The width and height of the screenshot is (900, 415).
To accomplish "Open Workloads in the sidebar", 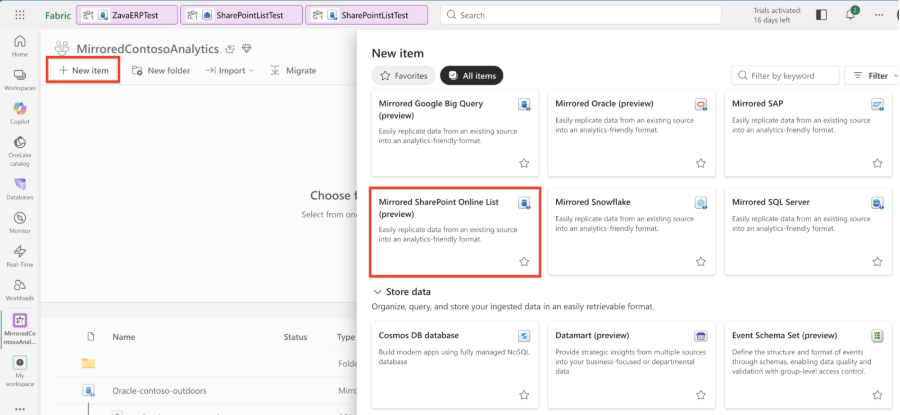I will coord(20,290).
